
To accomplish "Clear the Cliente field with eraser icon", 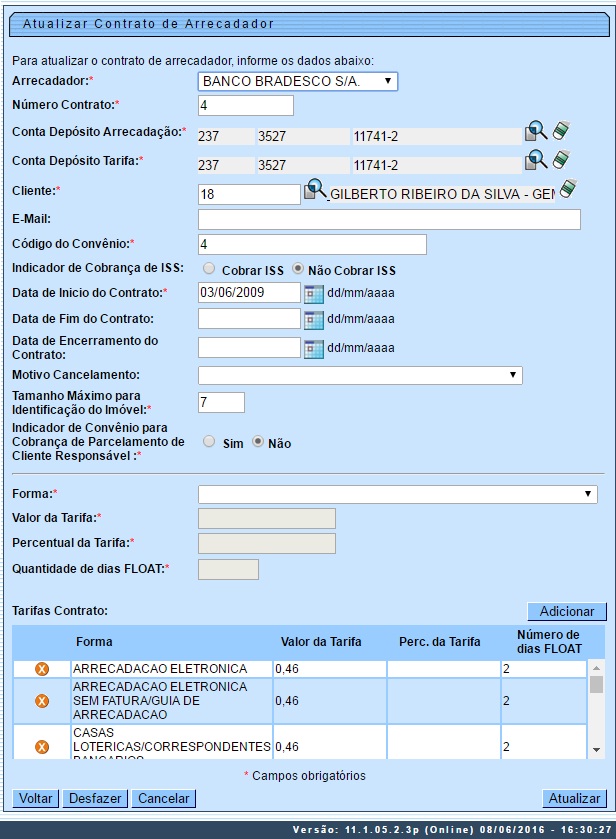I will point(568,189).
